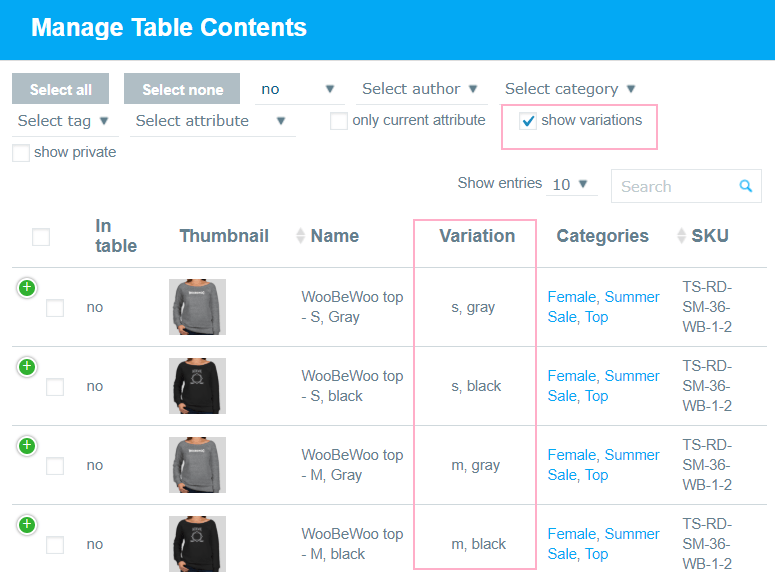
Task: Click product name 'WooBeWoo top - M, black'
Action: point(352,544)
